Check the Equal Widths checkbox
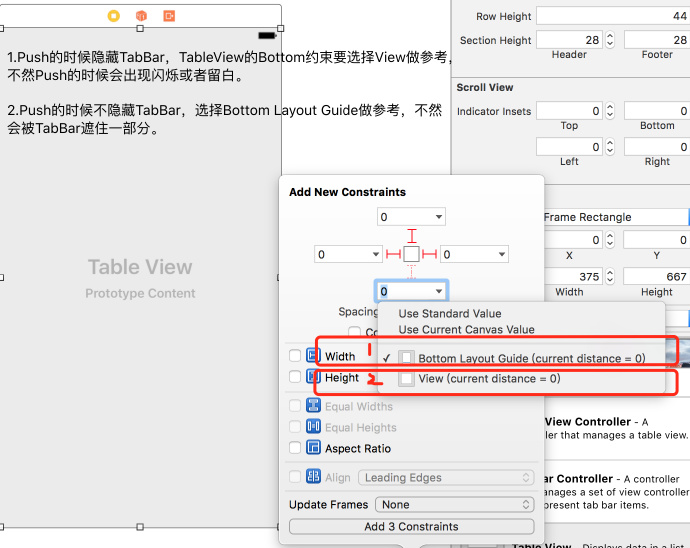Viewport: 690px width, 548px height. click(x=295, y=406)
